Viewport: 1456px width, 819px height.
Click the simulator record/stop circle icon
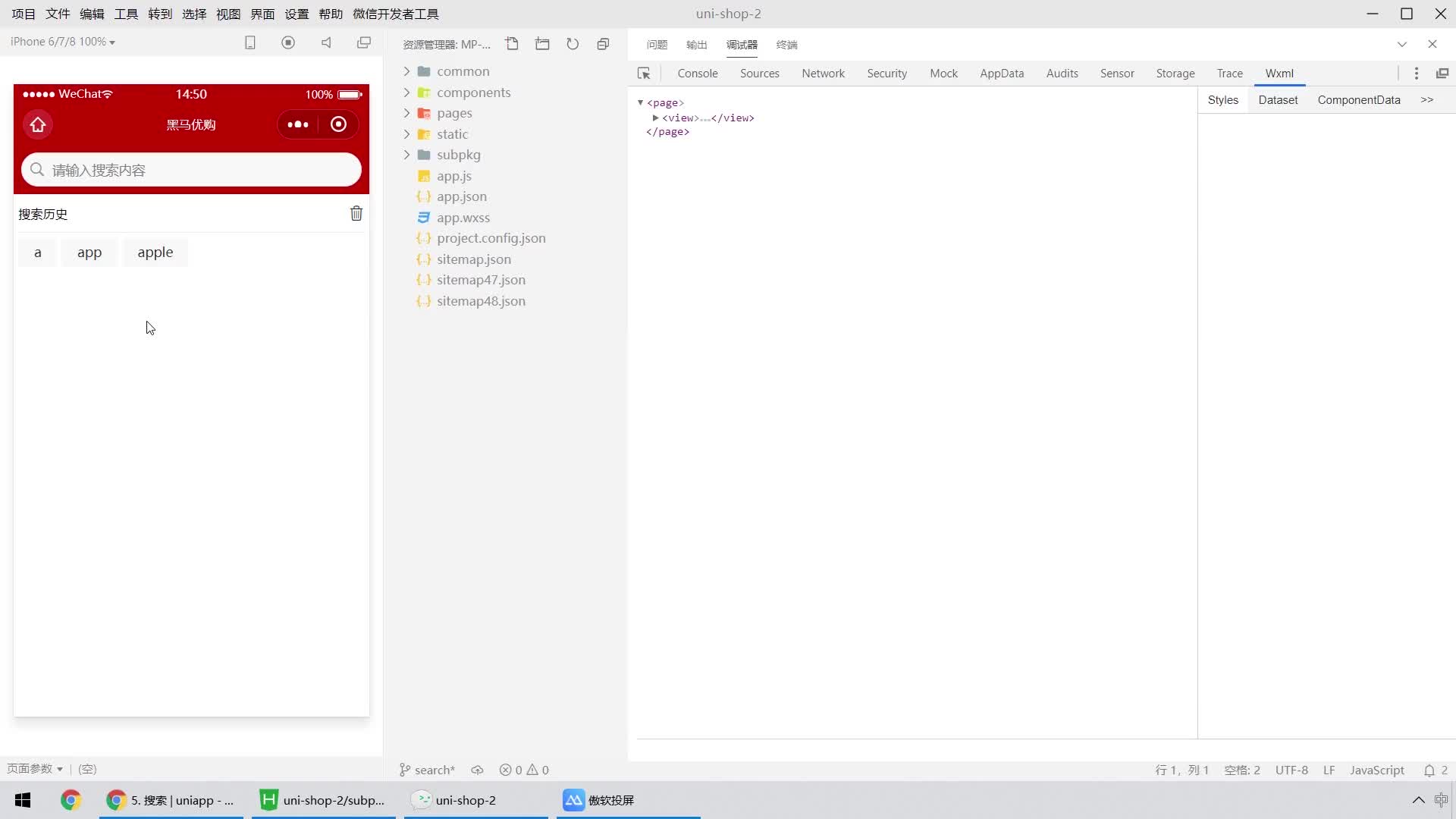[x=288, y=42]
